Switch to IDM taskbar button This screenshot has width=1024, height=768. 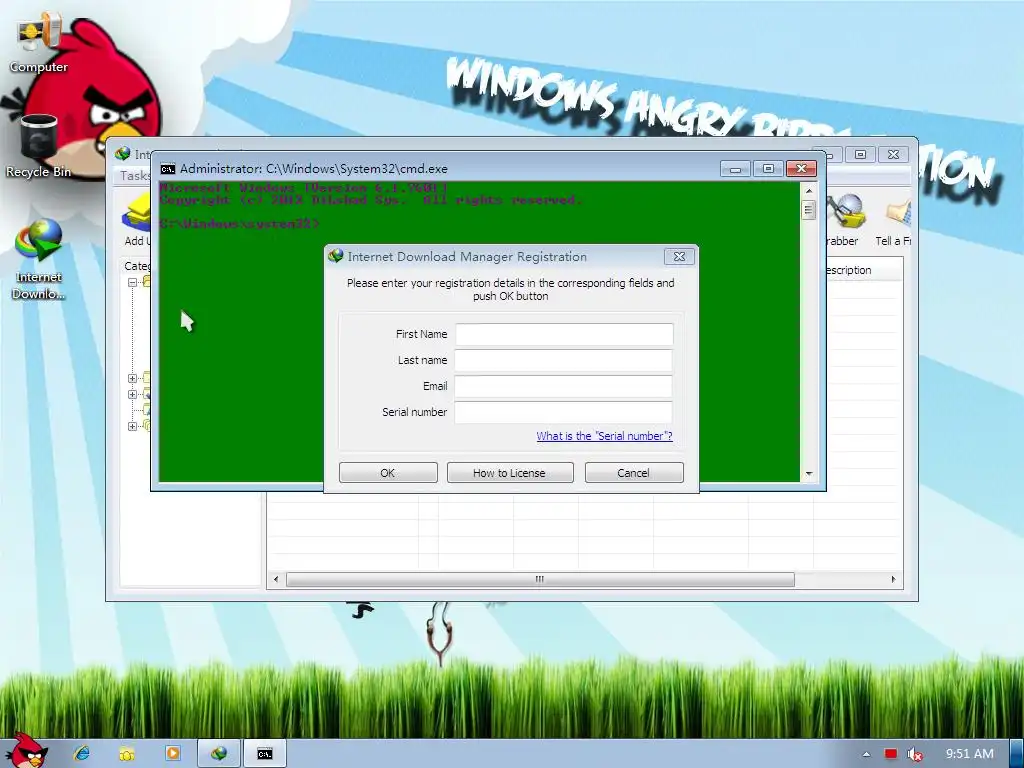[219, 754]
